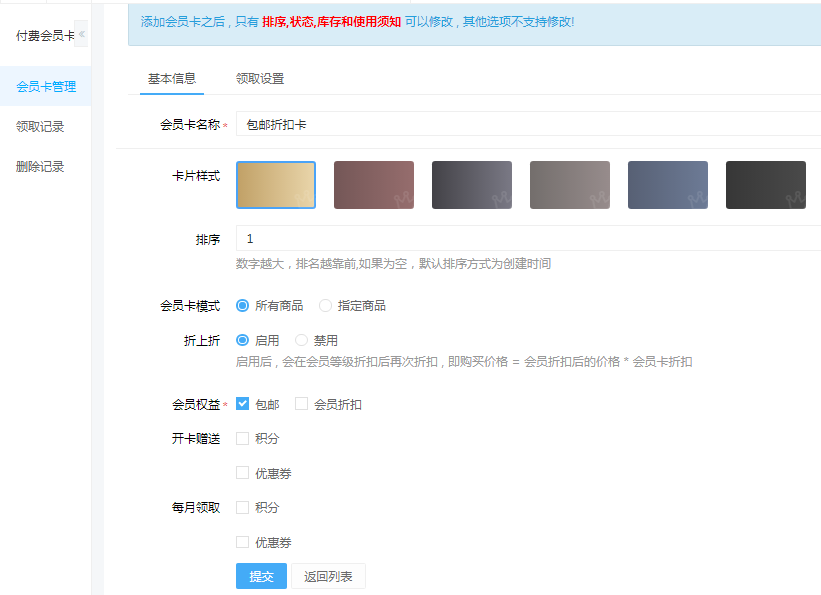
Task: Select 启用 for 折上折
Action: (242, 340)
